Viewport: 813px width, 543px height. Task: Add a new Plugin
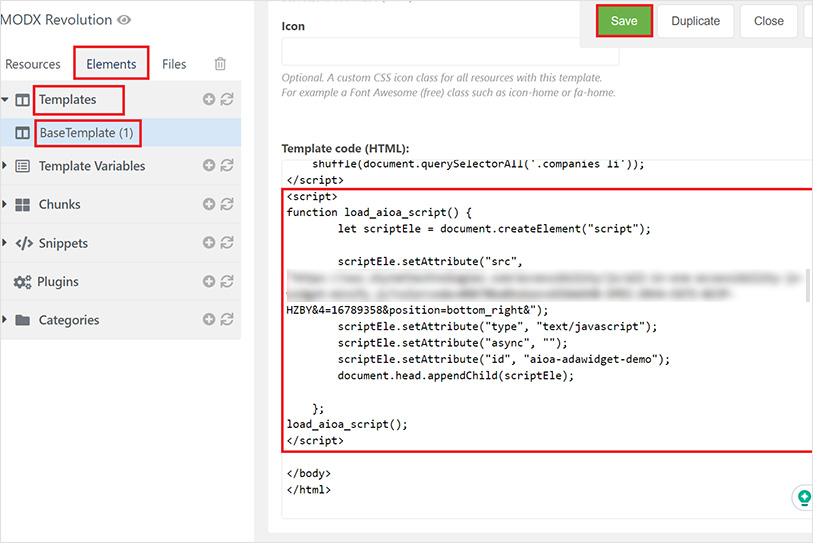click(209, 281)
